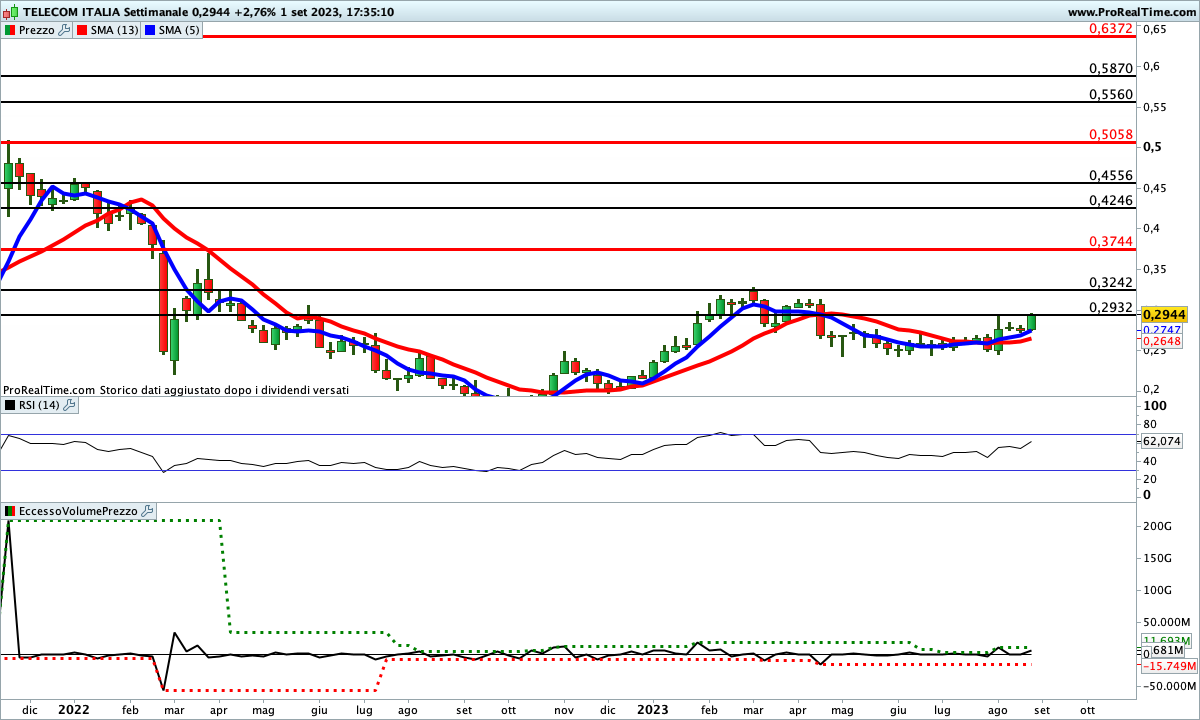Click the RSI value tag 62,074
This screenshot has width=1200, height=720.
coord(1161,441)
